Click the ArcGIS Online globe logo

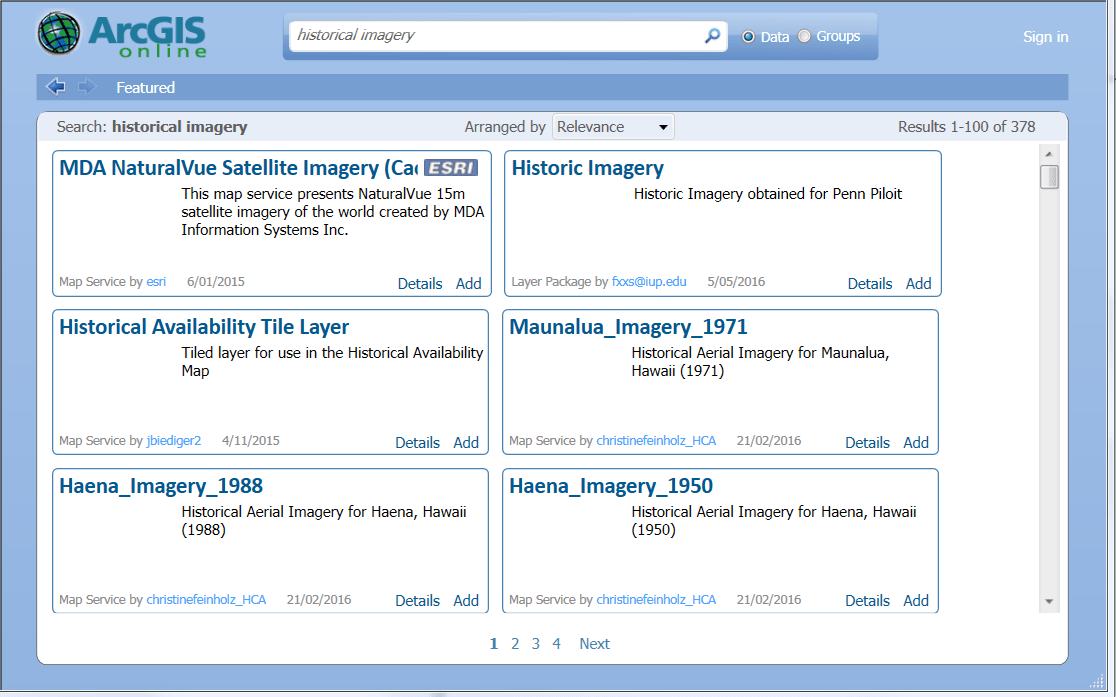(x=59, y=33)
